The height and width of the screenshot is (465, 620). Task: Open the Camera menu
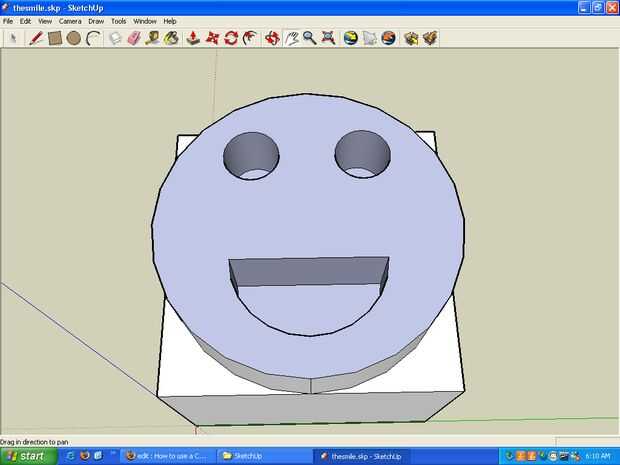point(70,21)
